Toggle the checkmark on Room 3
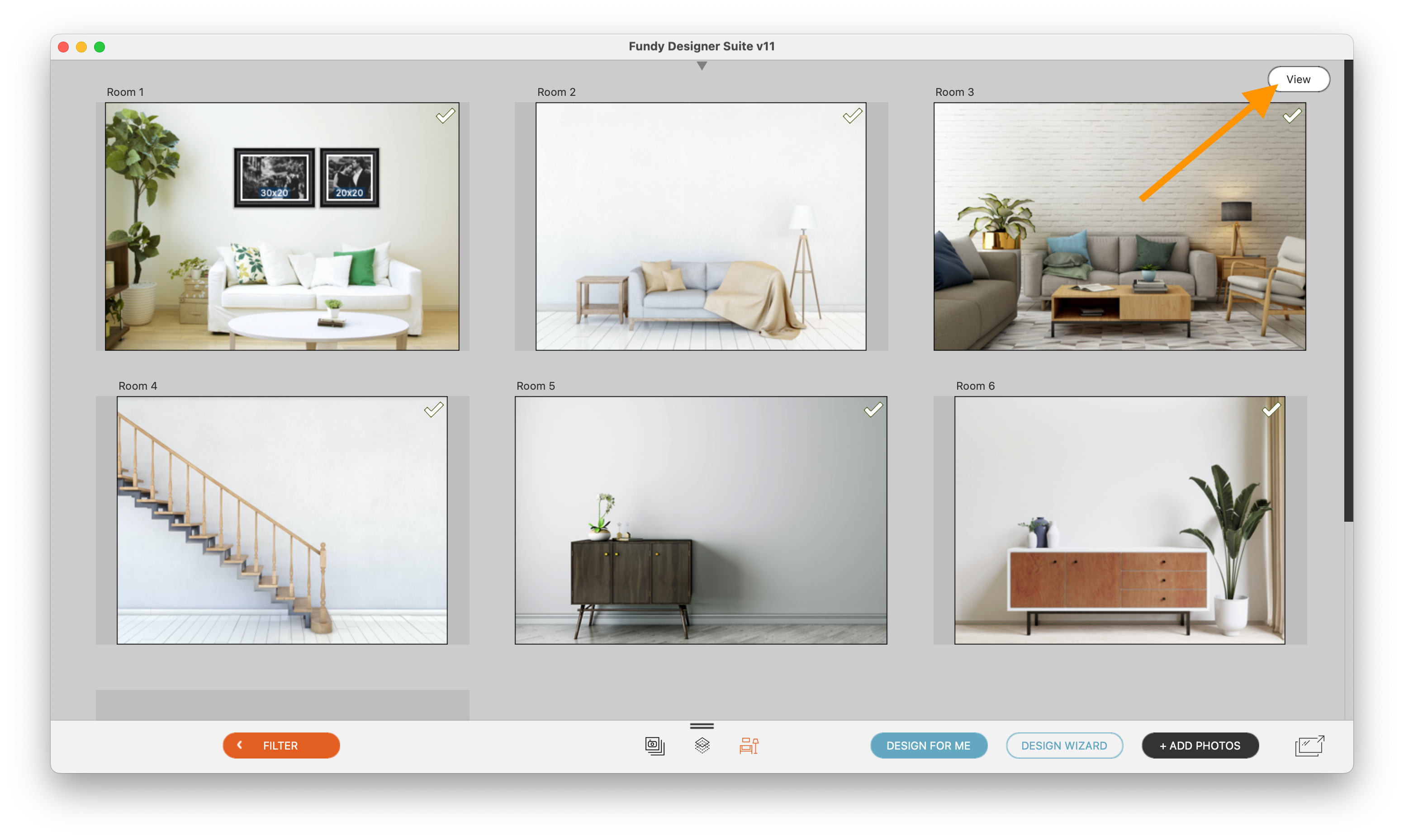 pos(1292,115)
